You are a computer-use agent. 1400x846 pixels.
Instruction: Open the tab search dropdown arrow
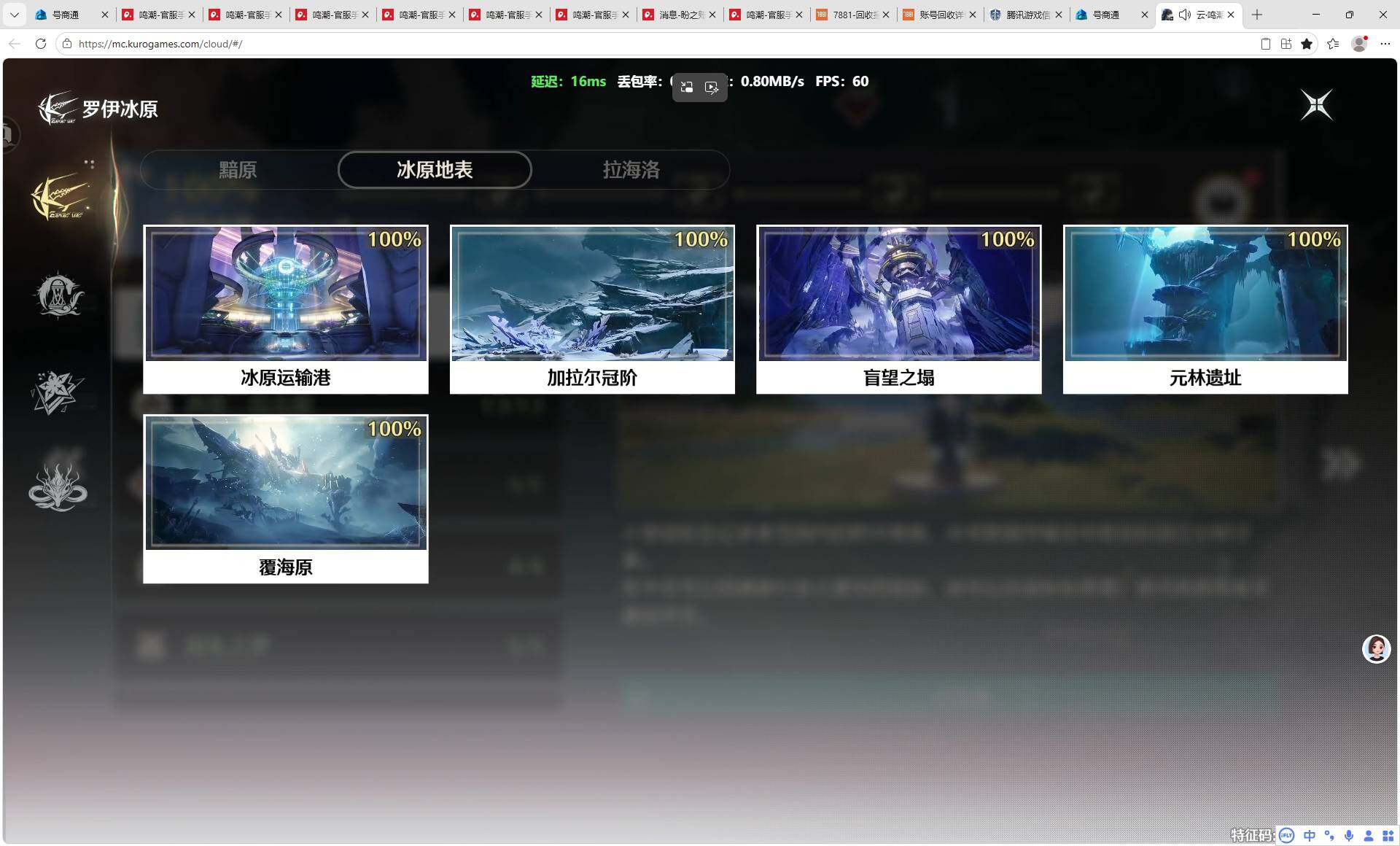tap(14, 15)
